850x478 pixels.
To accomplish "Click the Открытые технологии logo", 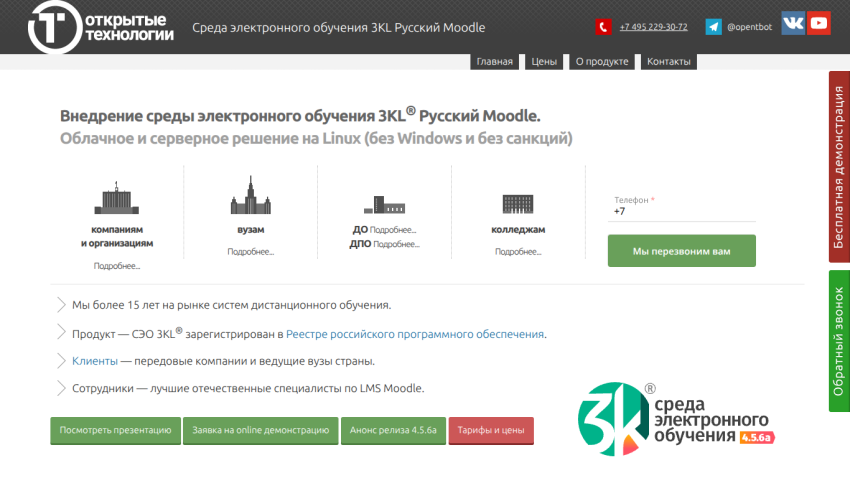I will [x=101, y=27].
